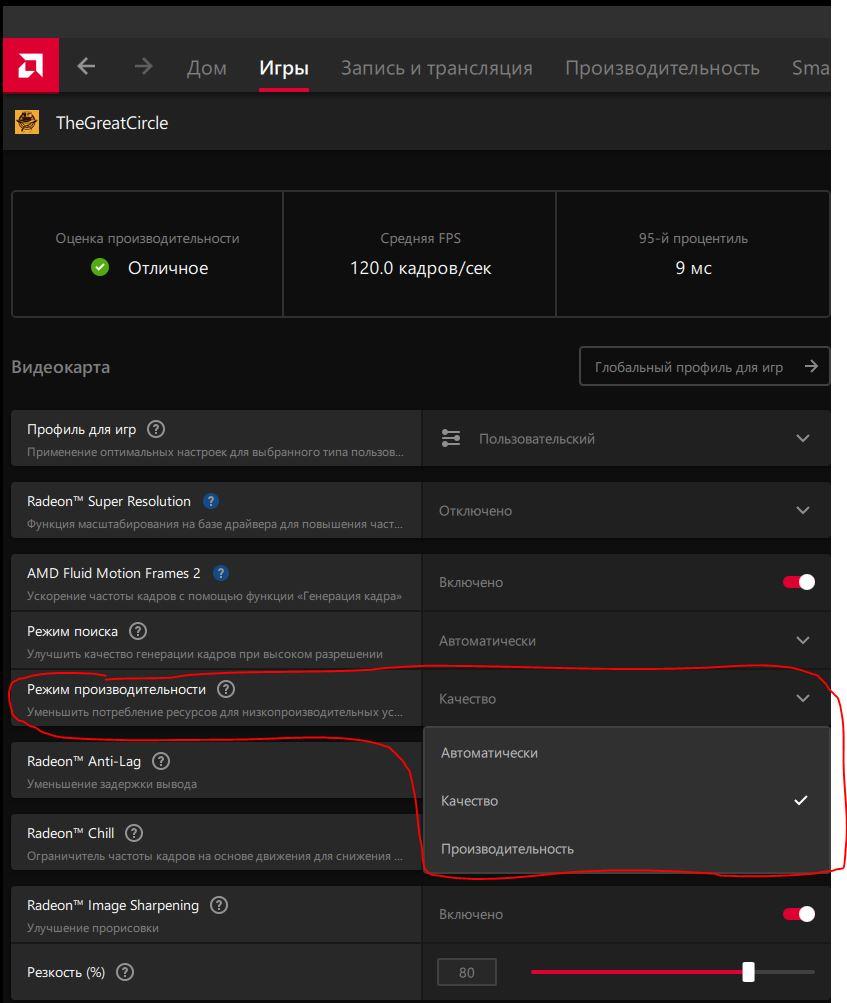This screenshot has width=847, height=1003.
Task: Expand the Режим поиска dropdown
Action: pyautogui.click(x=802, y=640)
